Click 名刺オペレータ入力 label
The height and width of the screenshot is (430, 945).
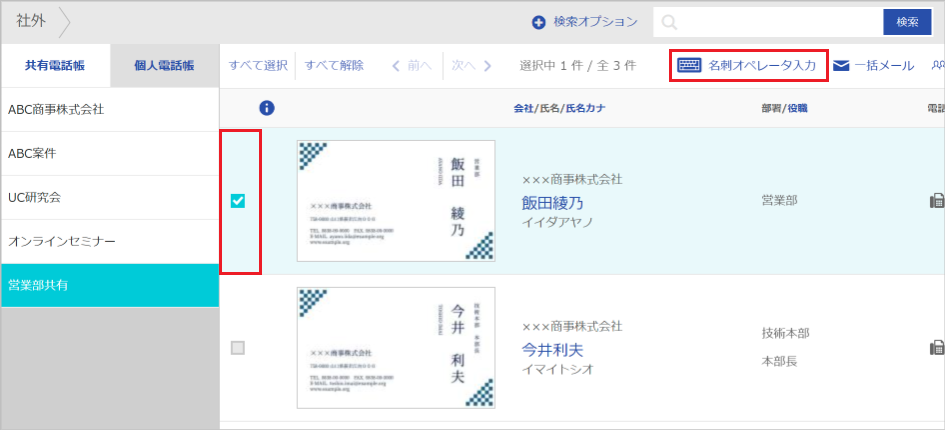pyautogui.click(x=762, y=66)
